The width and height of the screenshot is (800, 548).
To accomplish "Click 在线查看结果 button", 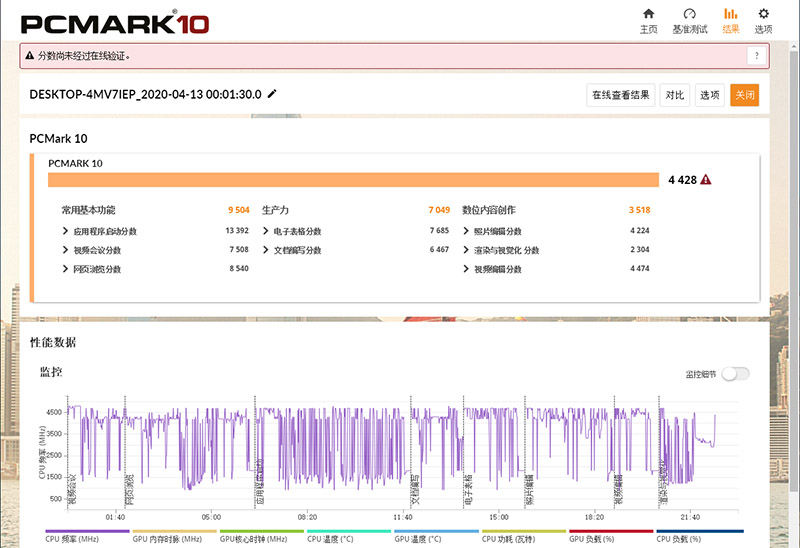I will tap(620, 95).
